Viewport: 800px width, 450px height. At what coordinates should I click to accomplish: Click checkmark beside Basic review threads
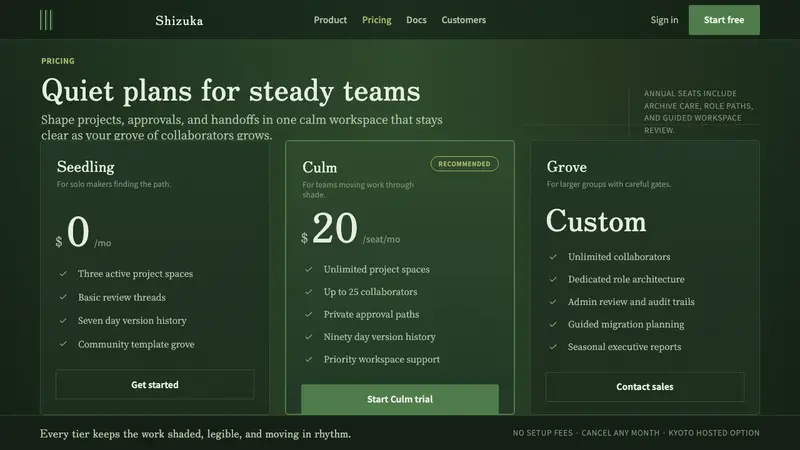tap(63, 297)
